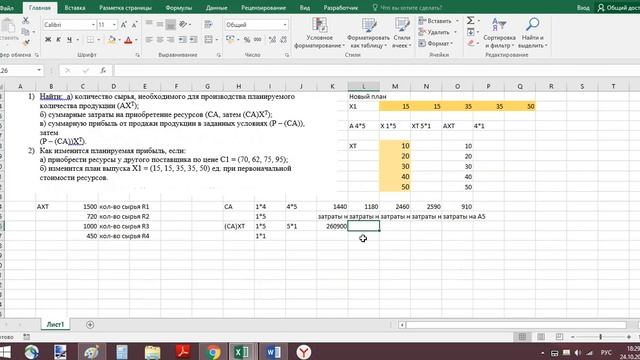Image resolution: width=640 pixels, height=360 pixels.
Task: Open the Рецензирование tab
Action: pos(263,8)
